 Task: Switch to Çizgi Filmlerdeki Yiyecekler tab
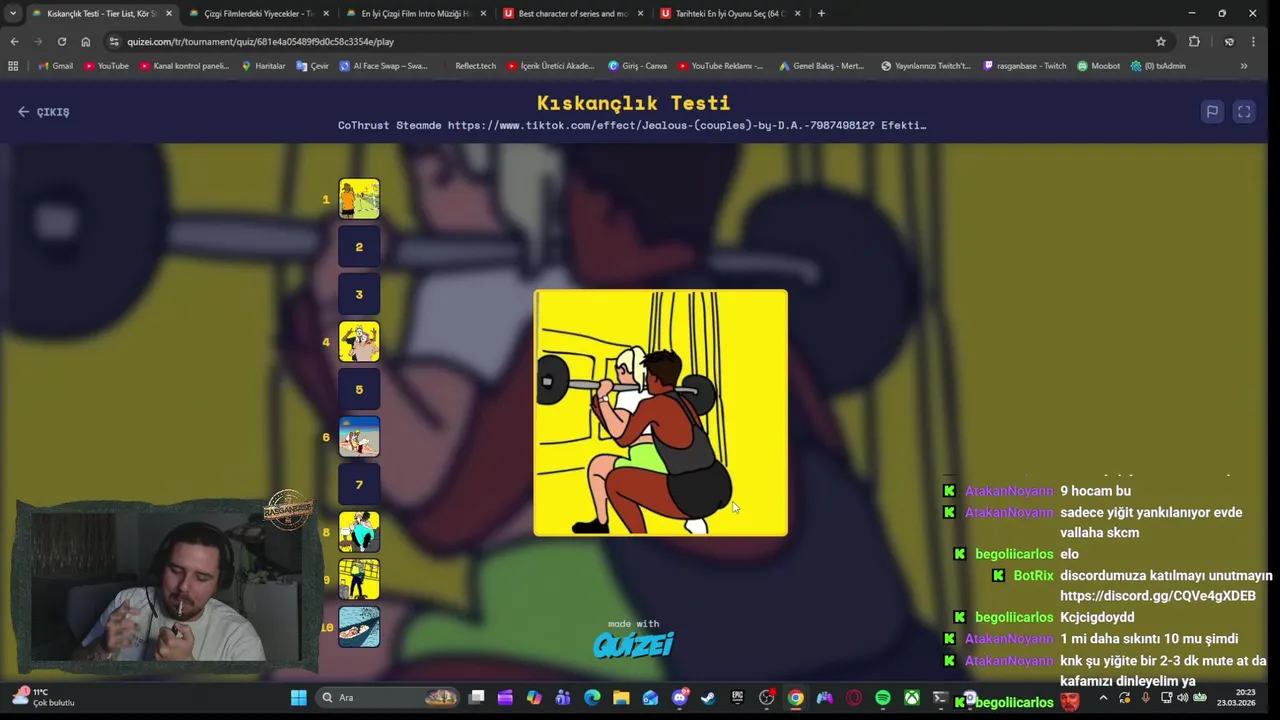tap(259, 13)
